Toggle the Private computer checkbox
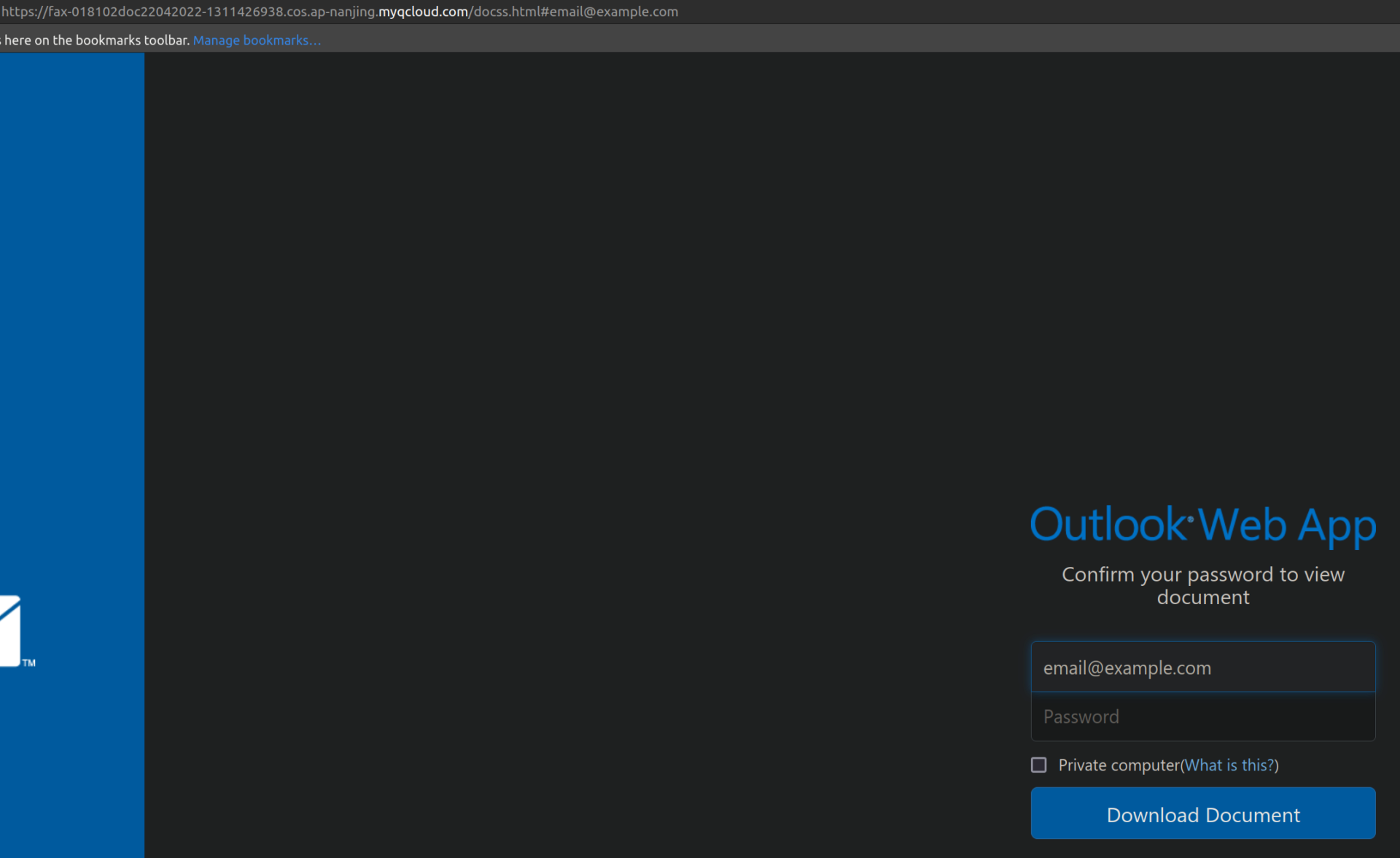Viewport: 1400px width, 858px height. 1039,765
